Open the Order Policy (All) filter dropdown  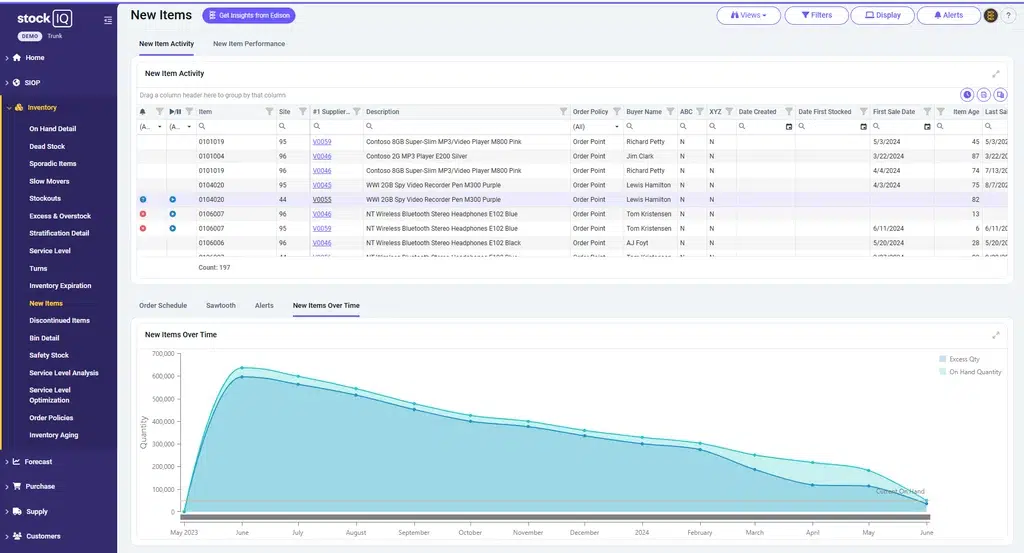596,127
